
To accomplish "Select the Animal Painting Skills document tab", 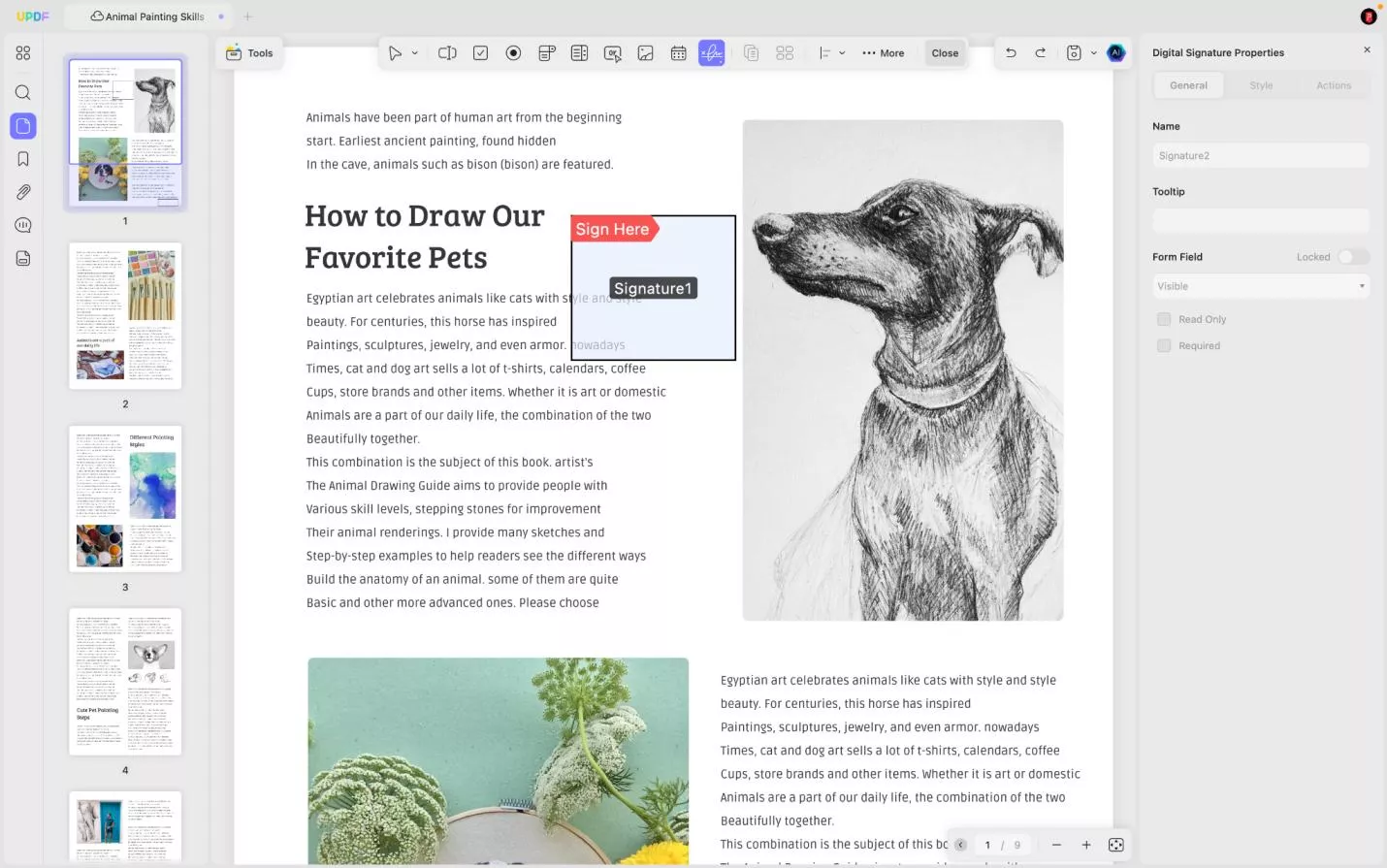I will 147,16.
